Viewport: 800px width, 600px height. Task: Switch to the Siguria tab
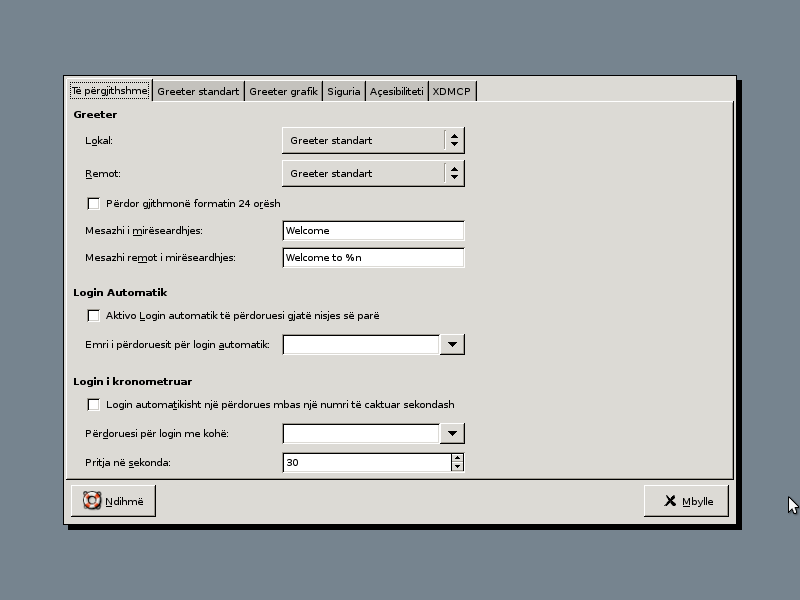tap(343, 91)
